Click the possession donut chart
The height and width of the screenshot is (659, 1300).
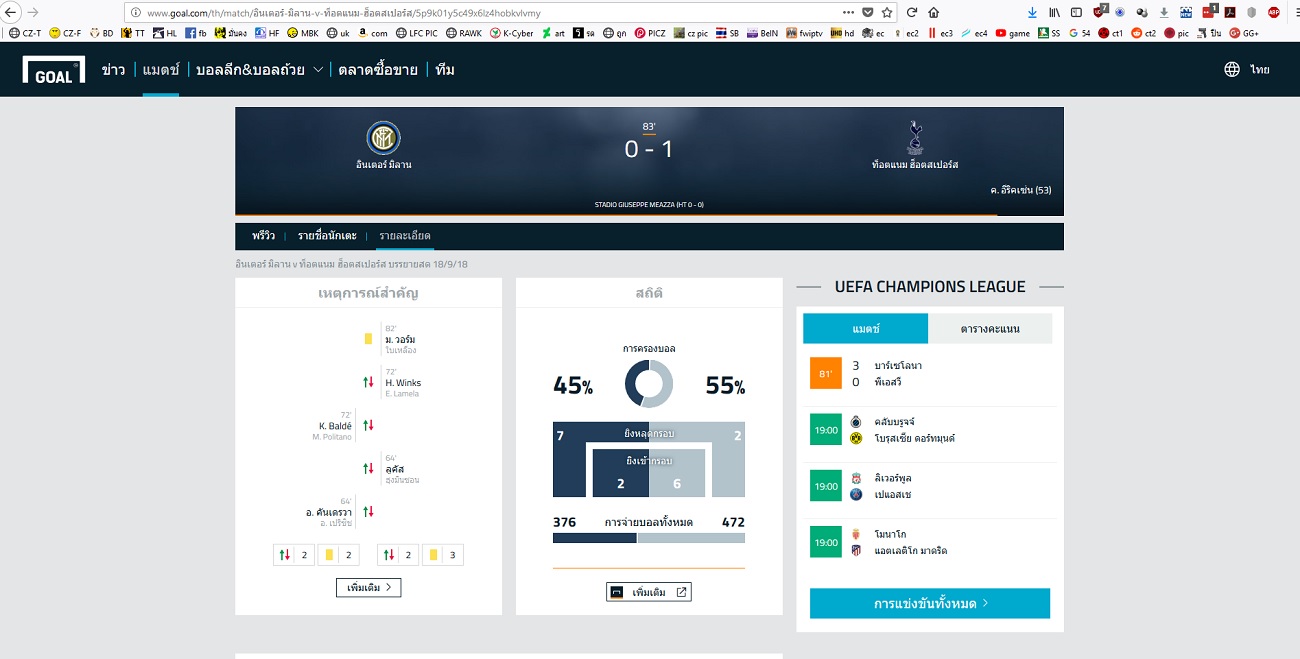point(649,384)
